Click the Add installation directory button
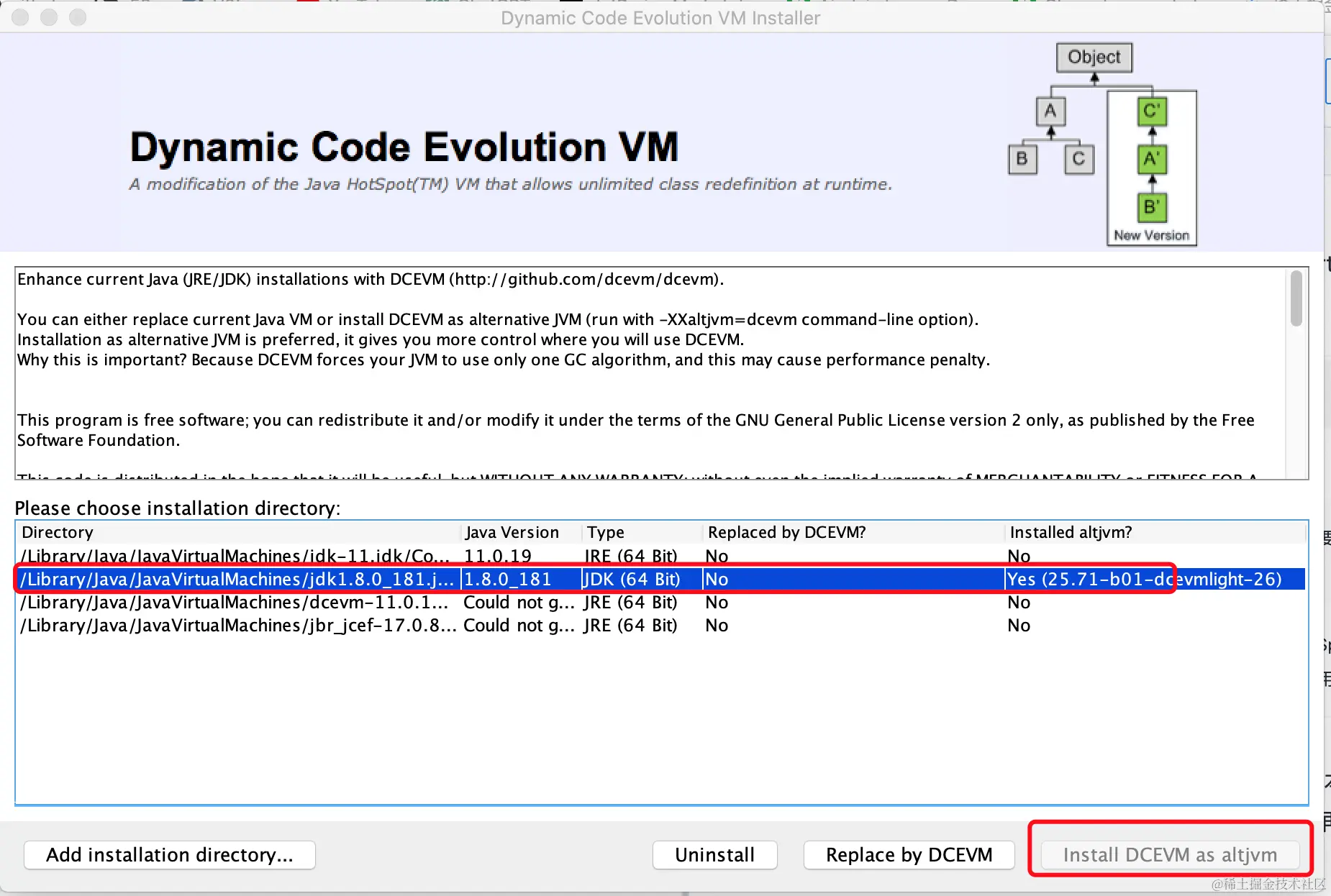The image size is (1331, 896). click(x=170, y=854)
